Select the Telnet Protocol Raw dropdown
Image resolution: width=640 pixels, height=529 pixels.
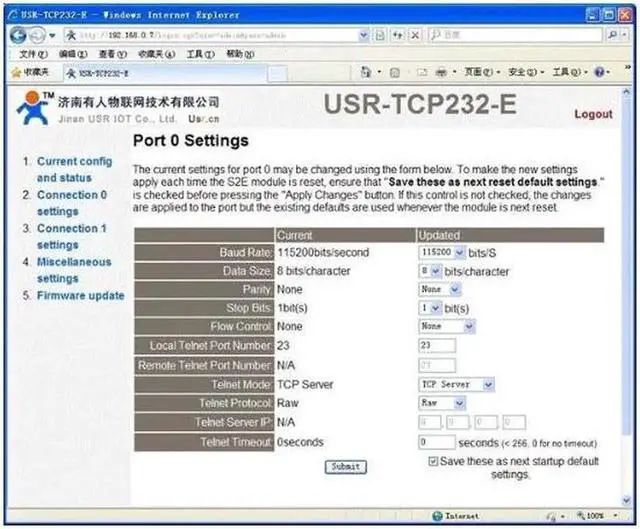(x=442, y=403)
